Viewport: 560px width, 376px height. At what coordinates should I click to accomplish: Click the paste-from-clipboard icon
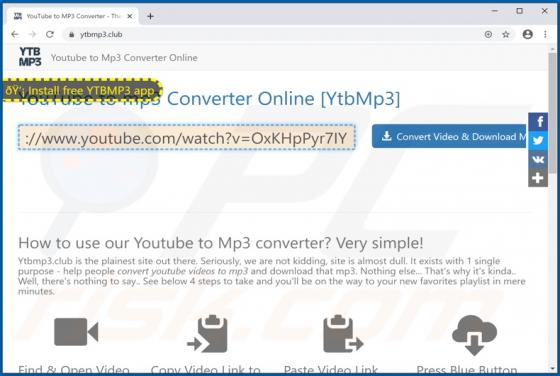(x=343, y=334)
